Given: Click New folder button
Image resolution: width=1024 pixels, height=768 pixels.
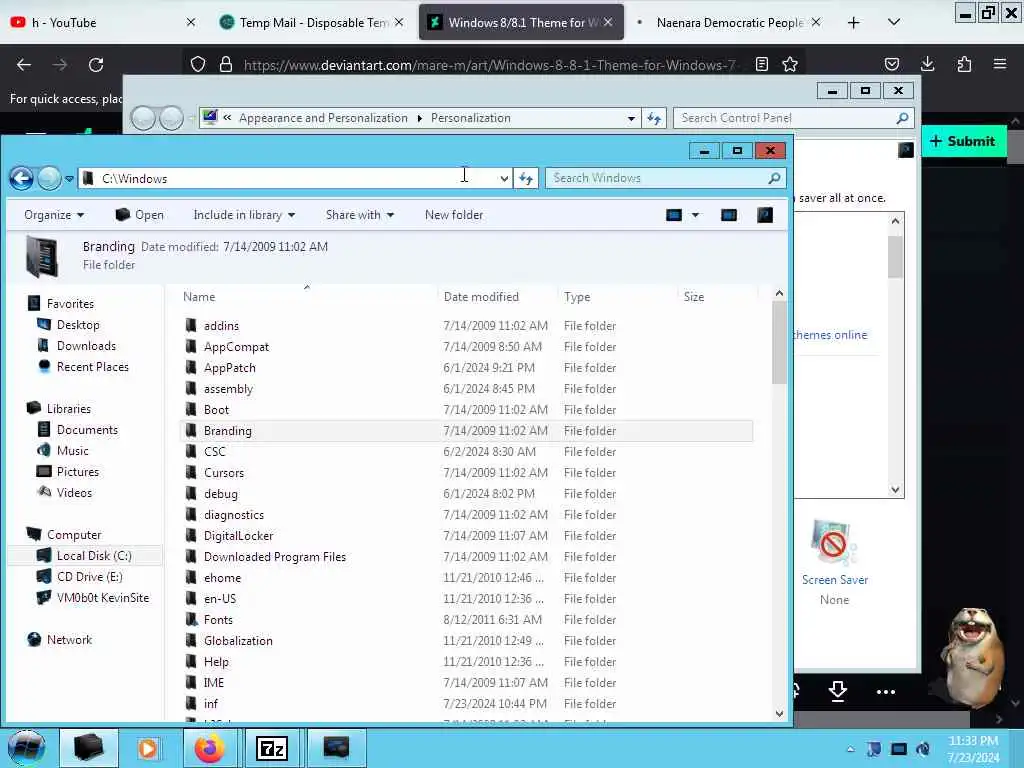Looking at the screenshot, I should pyautogui.click(x=454, y=215).
